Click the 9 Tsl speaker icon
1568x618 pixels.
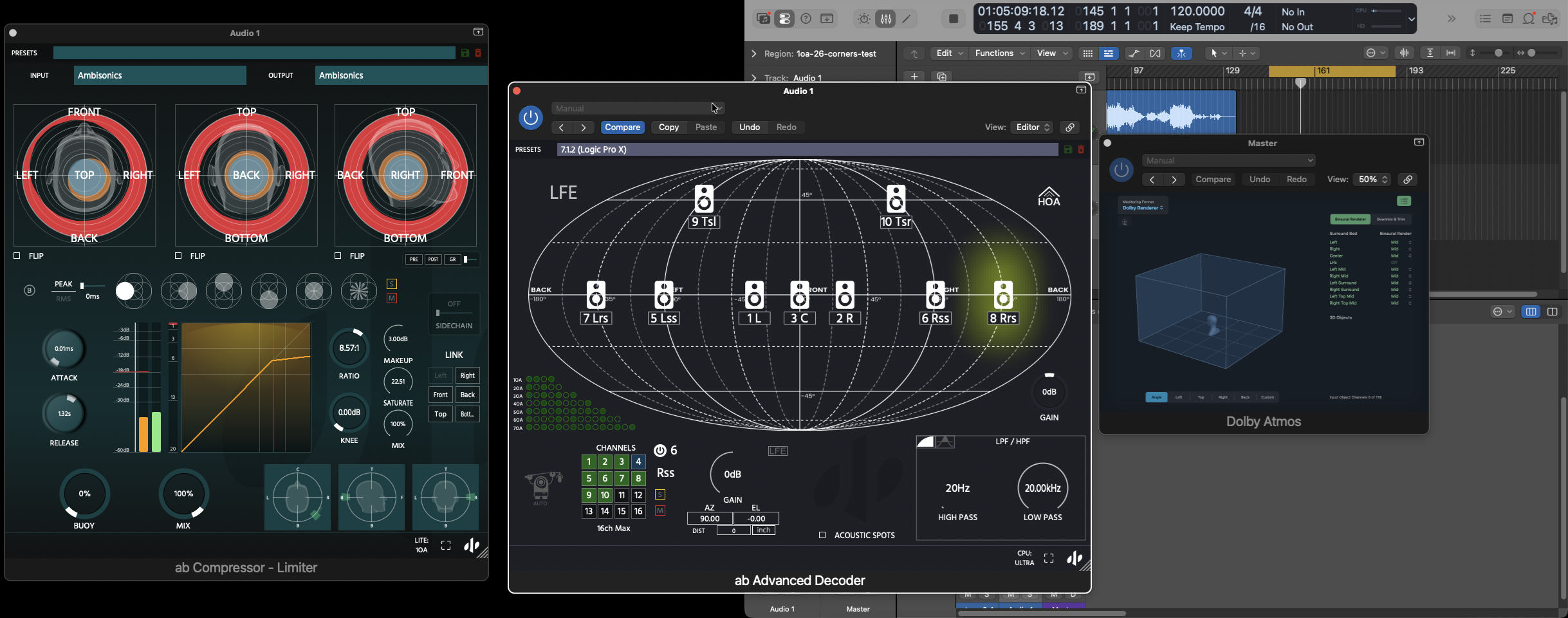click(705, 199)
